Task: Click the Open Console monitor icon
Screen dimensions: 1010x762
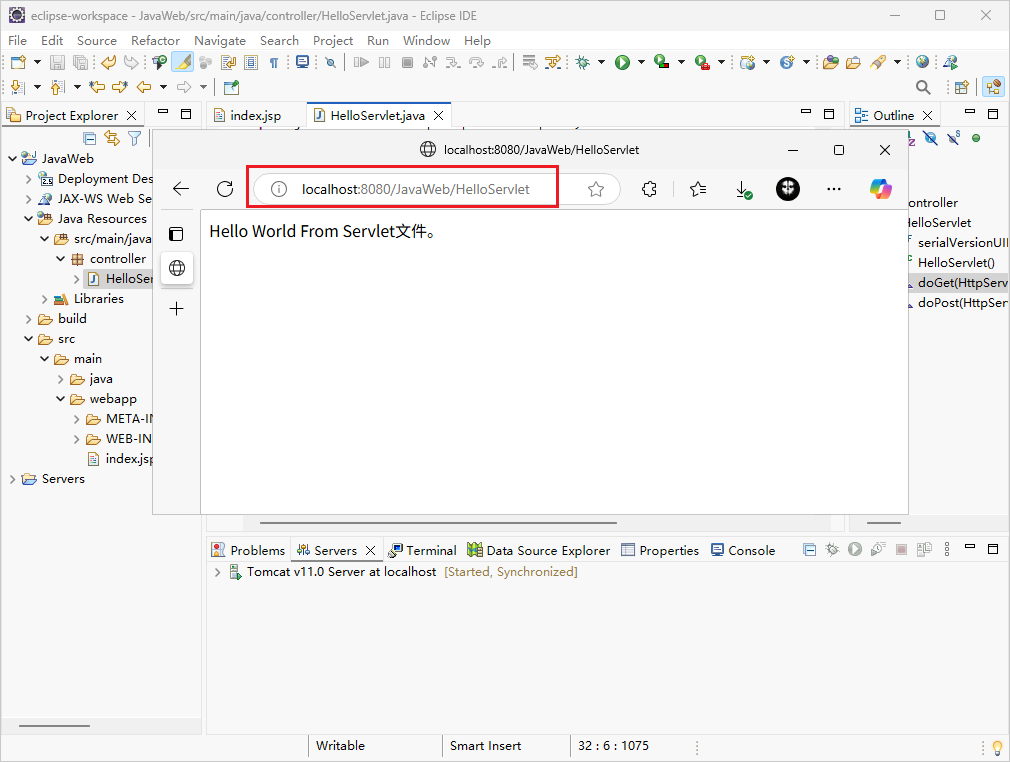Action: coord(302,62)
